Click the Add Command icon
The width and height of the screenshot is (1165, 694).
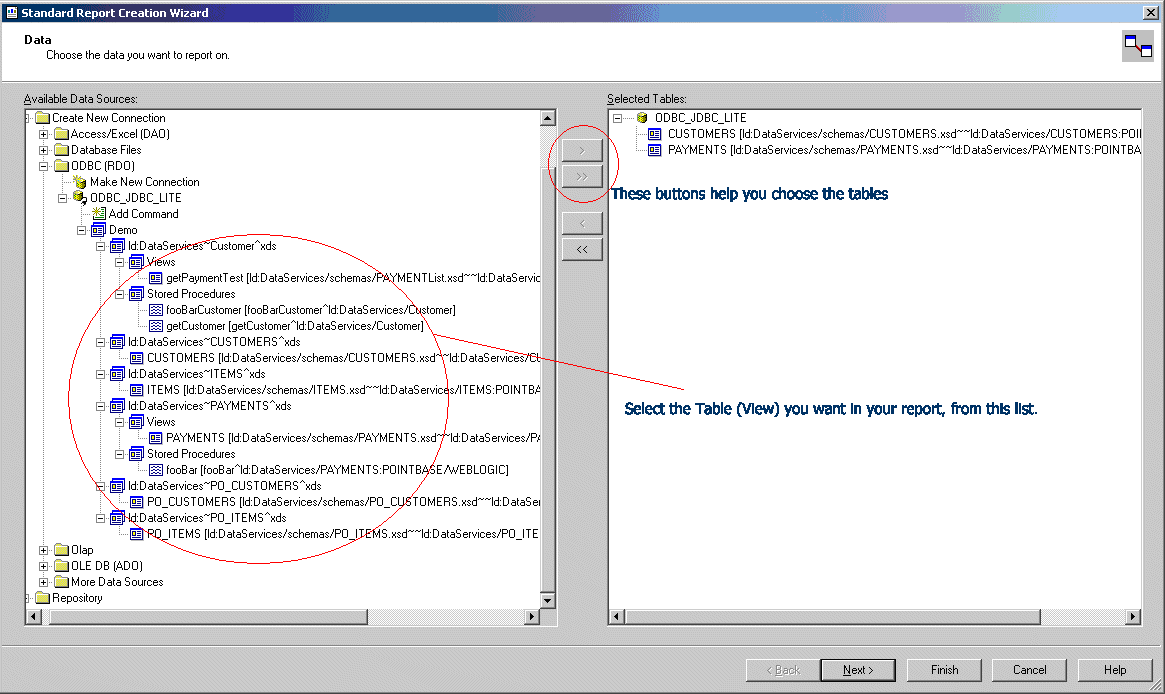pyautogui.click(x=99, y=214)
